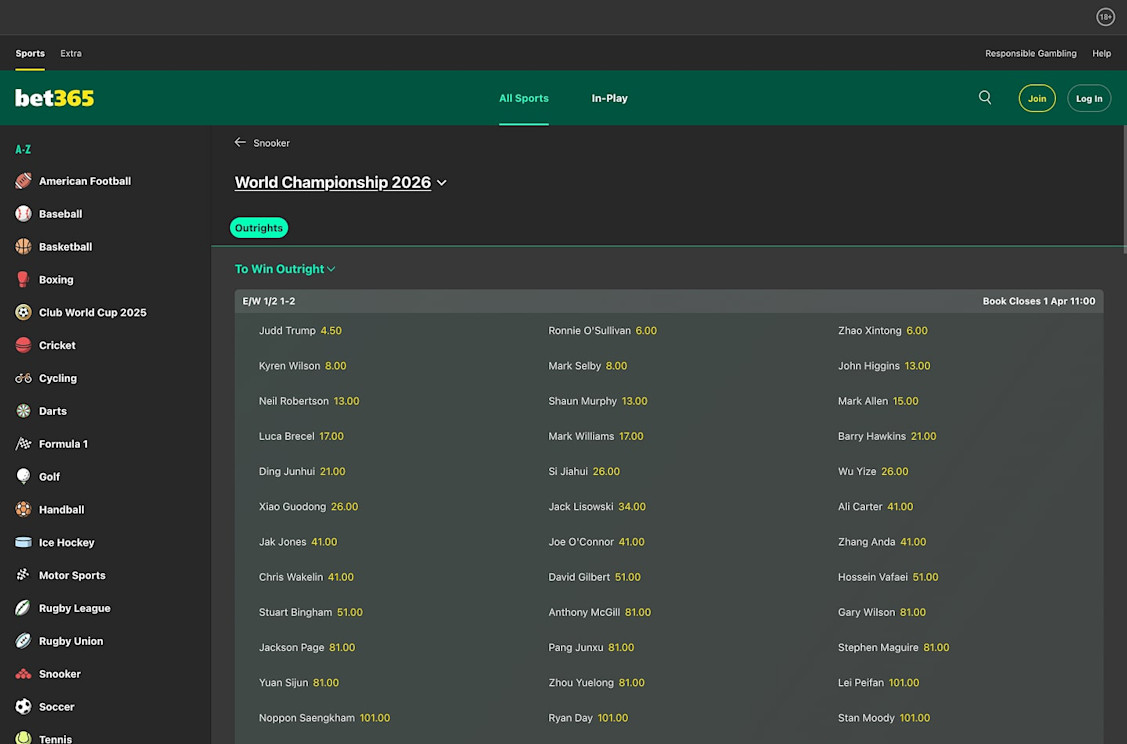Select Ding Junhui at 21.00

pos(302,472)
